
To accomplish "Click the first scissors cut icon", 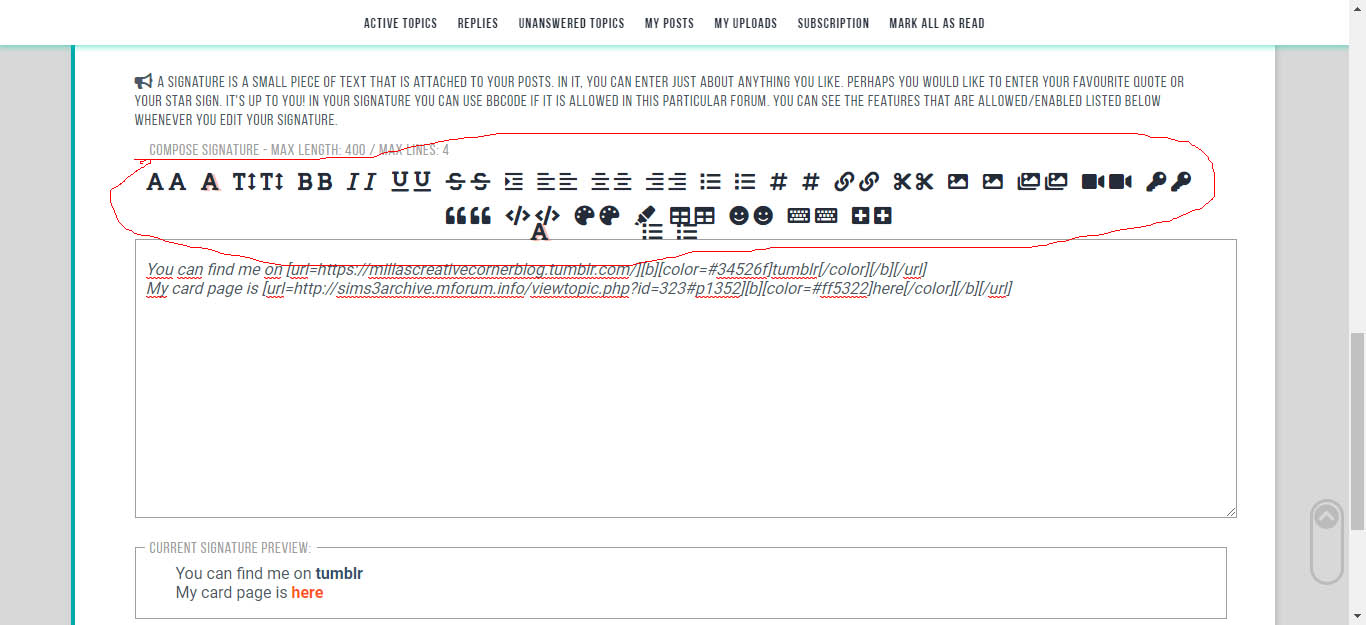I will click(902, 182).
